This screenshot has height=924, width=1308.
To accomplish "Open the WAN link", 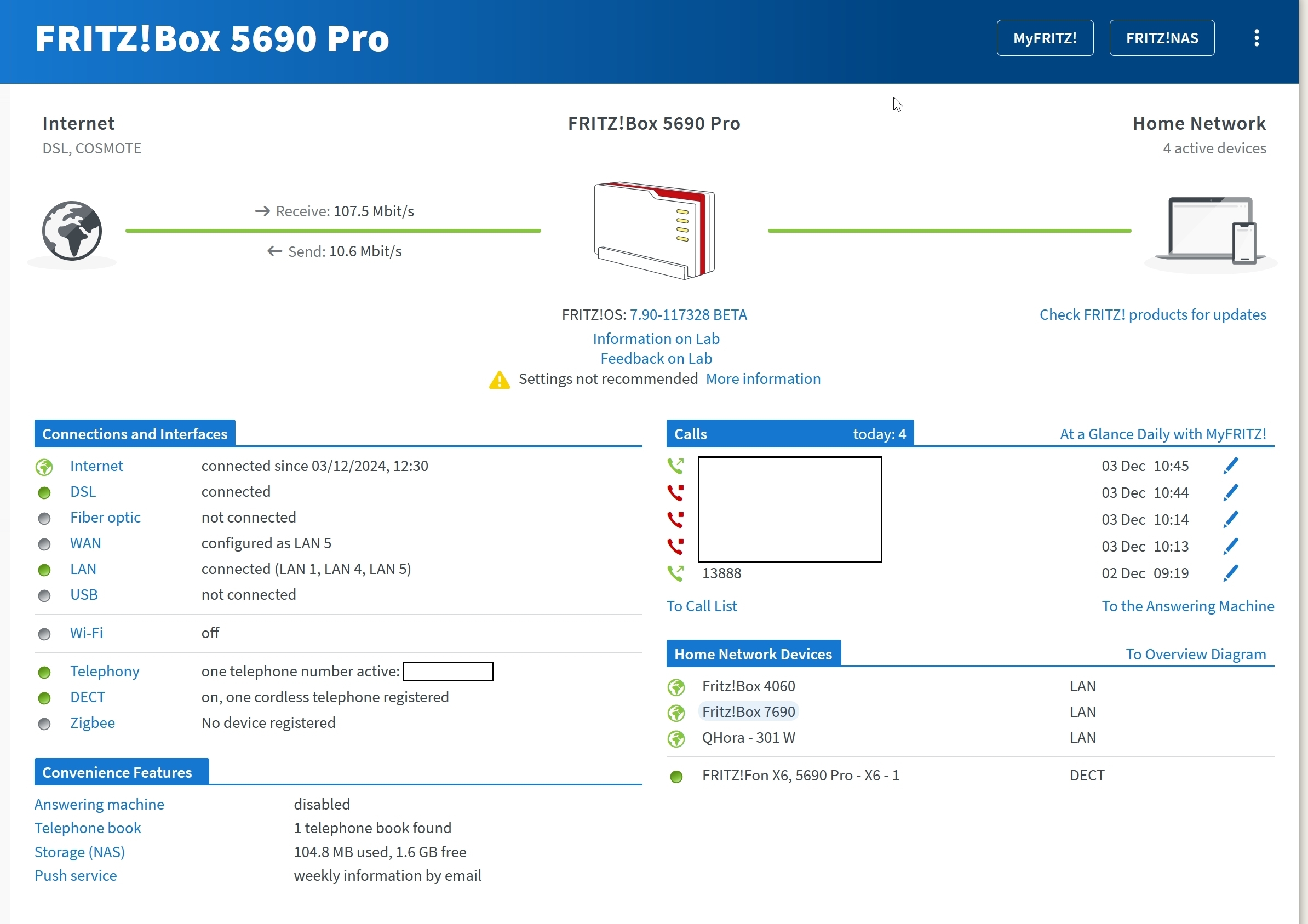I will pos(85,543).
